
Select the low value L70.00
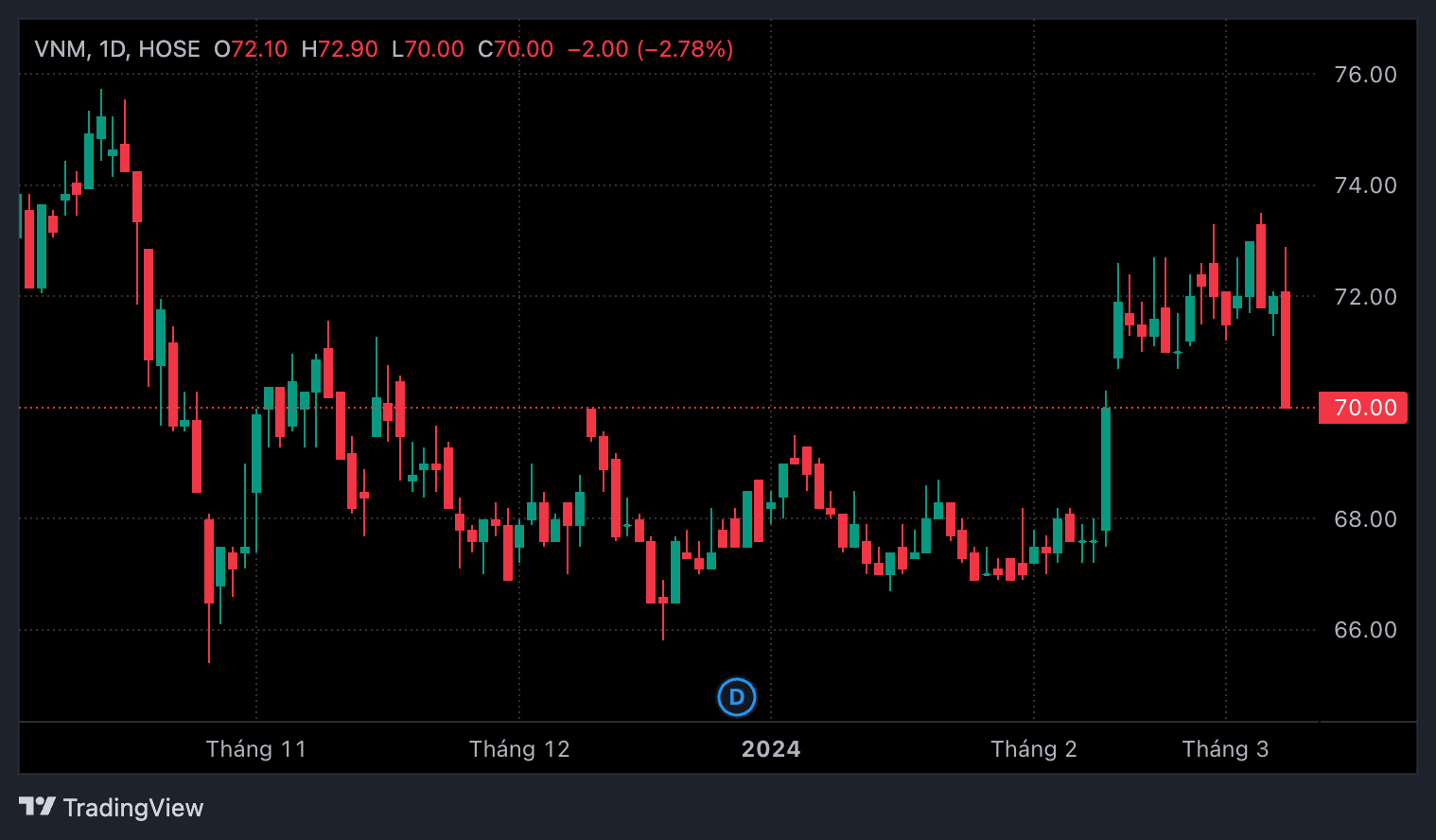428,49
